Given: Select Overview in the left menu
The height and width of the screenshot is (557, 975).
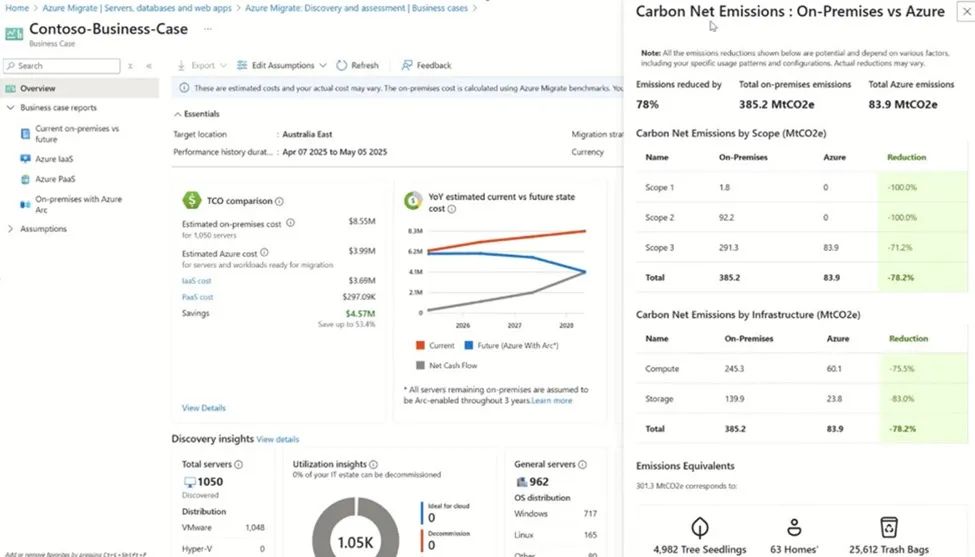Looking at the screenshot, I should coord(38,89).
